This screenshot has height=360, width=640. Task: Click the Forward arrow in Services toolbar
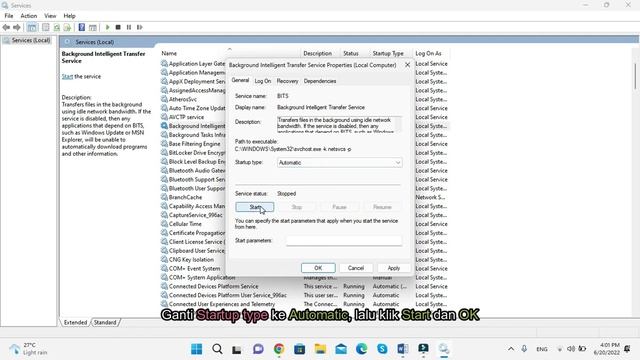[x=17, y=27]
